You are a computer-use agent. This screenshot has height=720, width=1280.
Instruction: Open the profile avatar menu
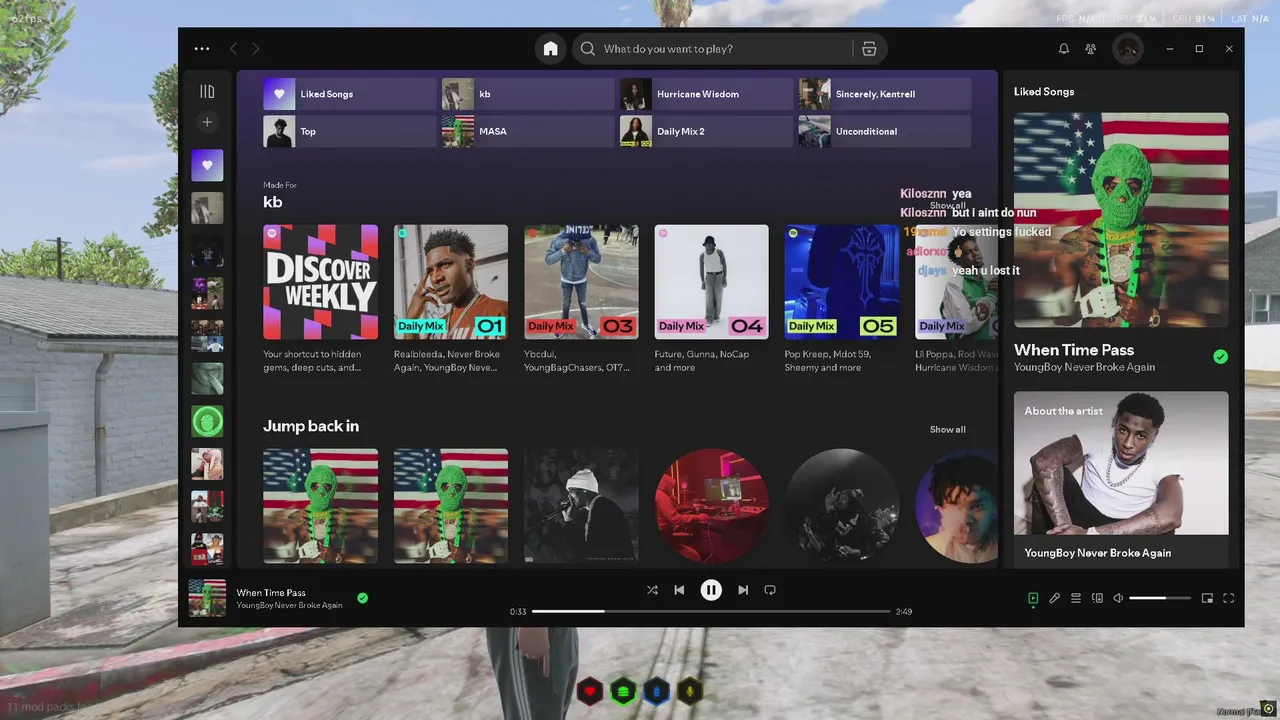[x=1128, y=49]
